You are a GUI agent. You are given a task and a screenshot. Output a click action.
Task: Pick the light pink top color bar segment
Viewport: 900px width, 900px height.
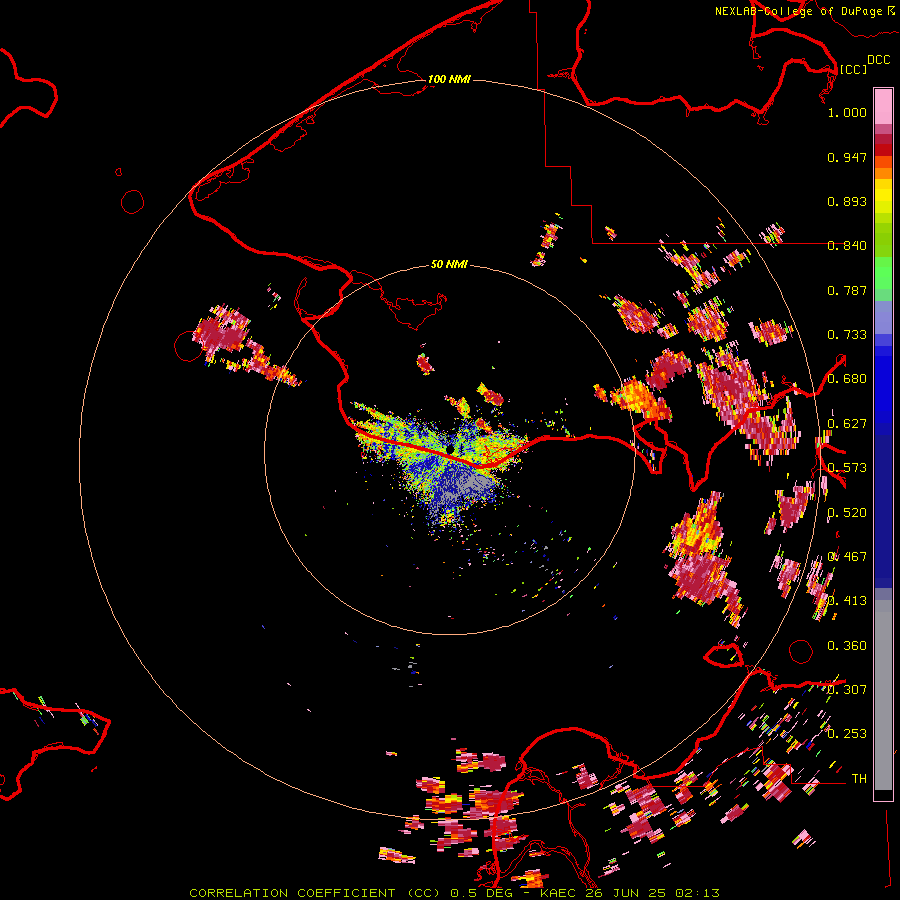coord(883,106)
